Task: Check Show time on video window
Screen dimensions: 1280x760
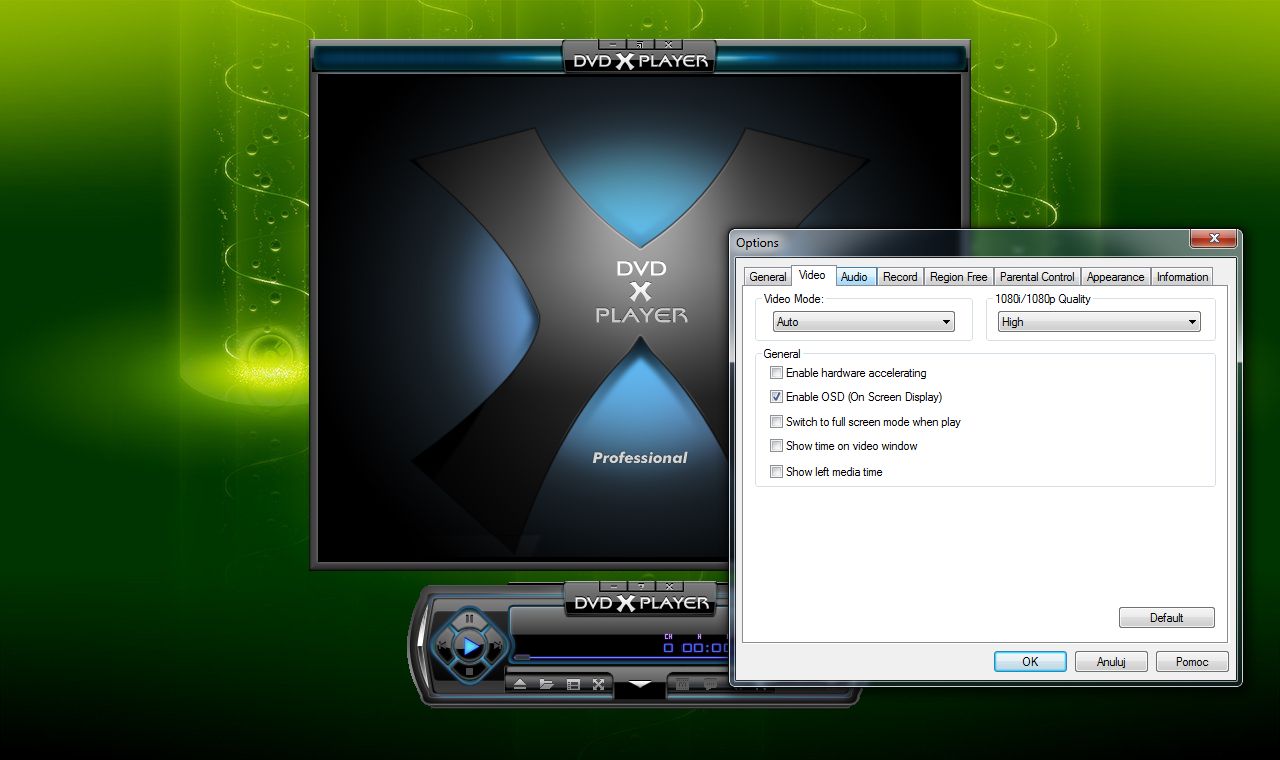Action: pos(776,446)
